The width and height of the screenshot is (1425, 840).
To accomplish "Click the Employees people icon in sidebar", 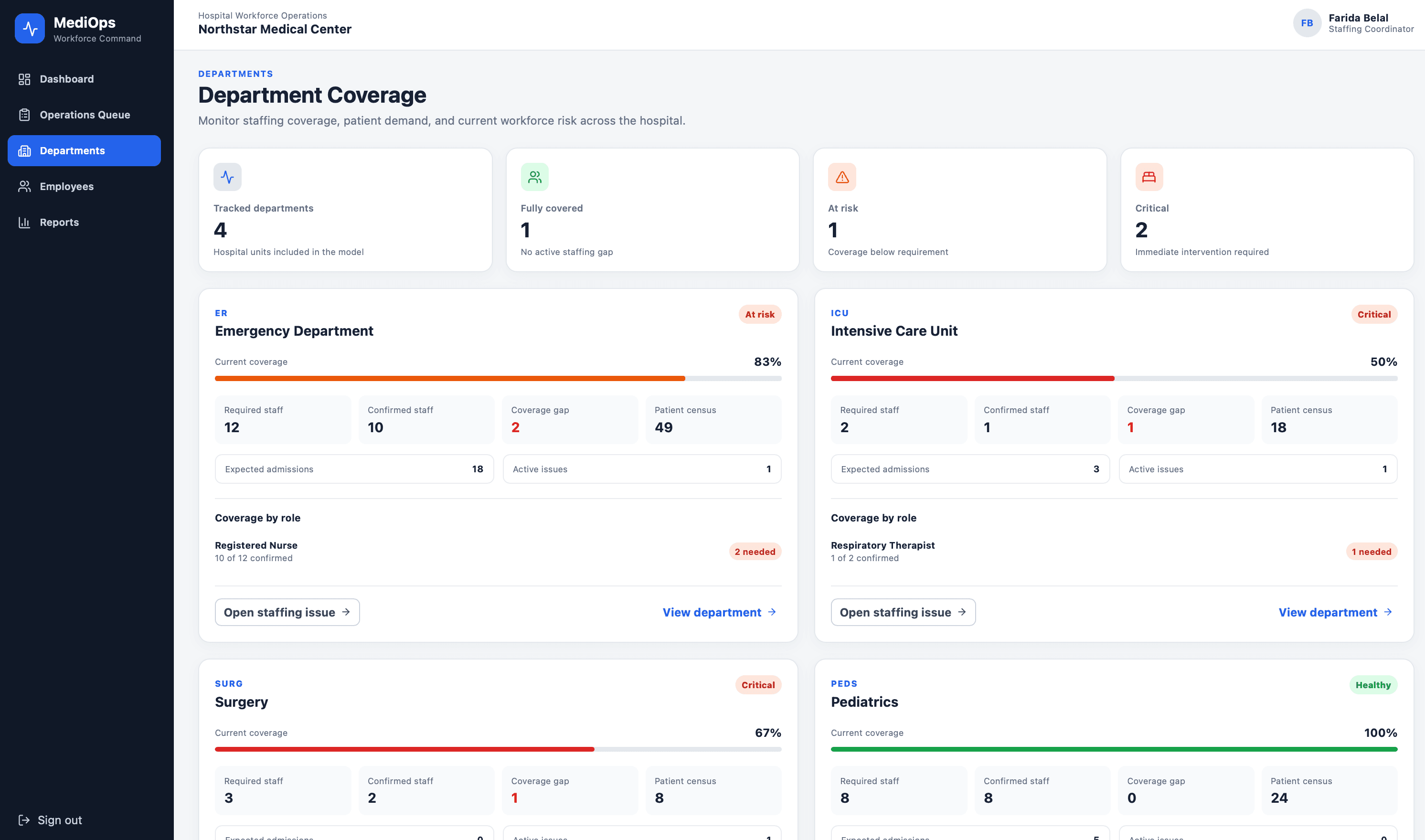I will click(x=24, y=186).
